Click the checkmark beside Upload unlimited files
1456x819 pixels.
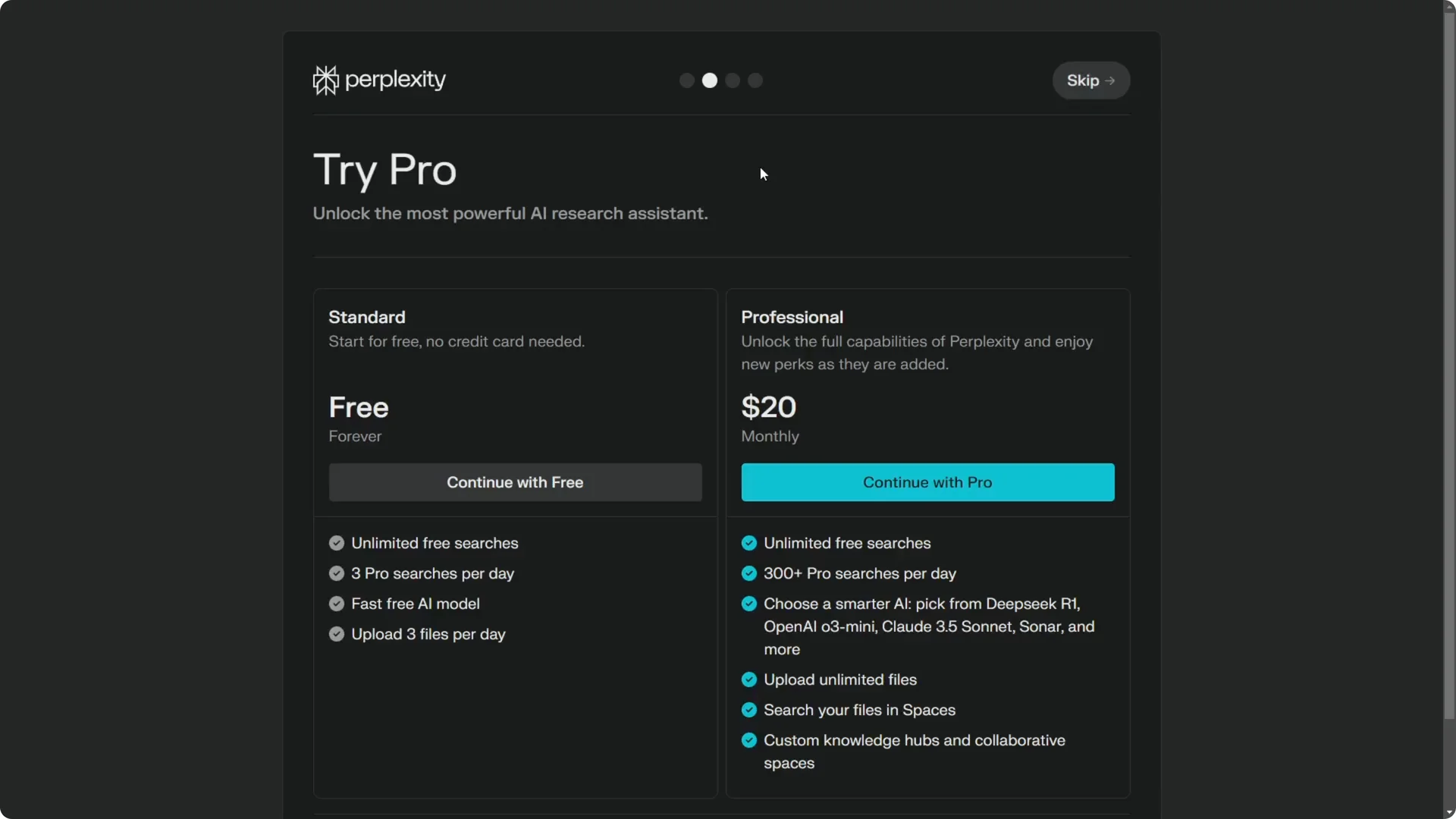[750, 679]
